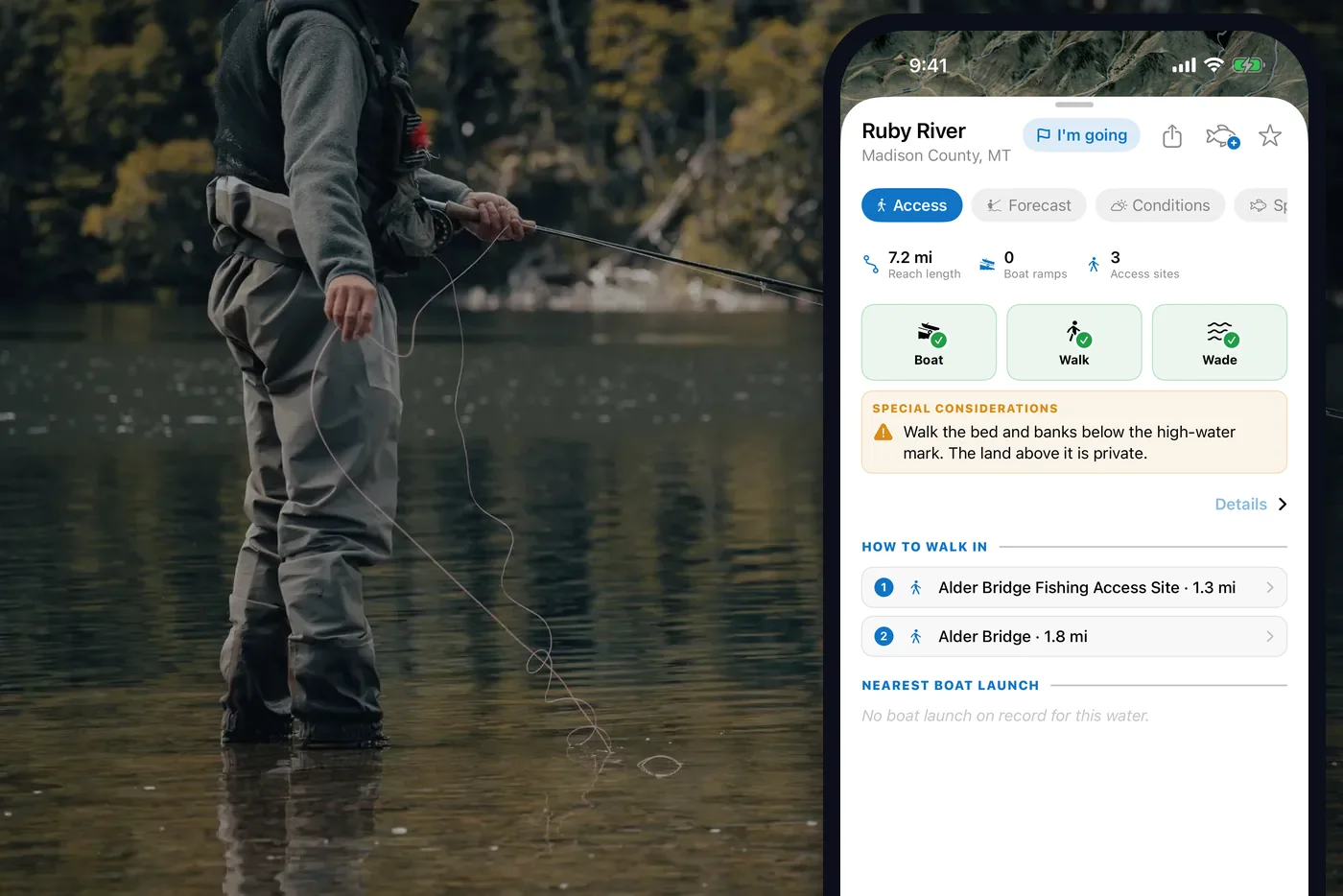Tap the battery status icon
Screen dimensions: 1343x896
[x=1248, y=65]
